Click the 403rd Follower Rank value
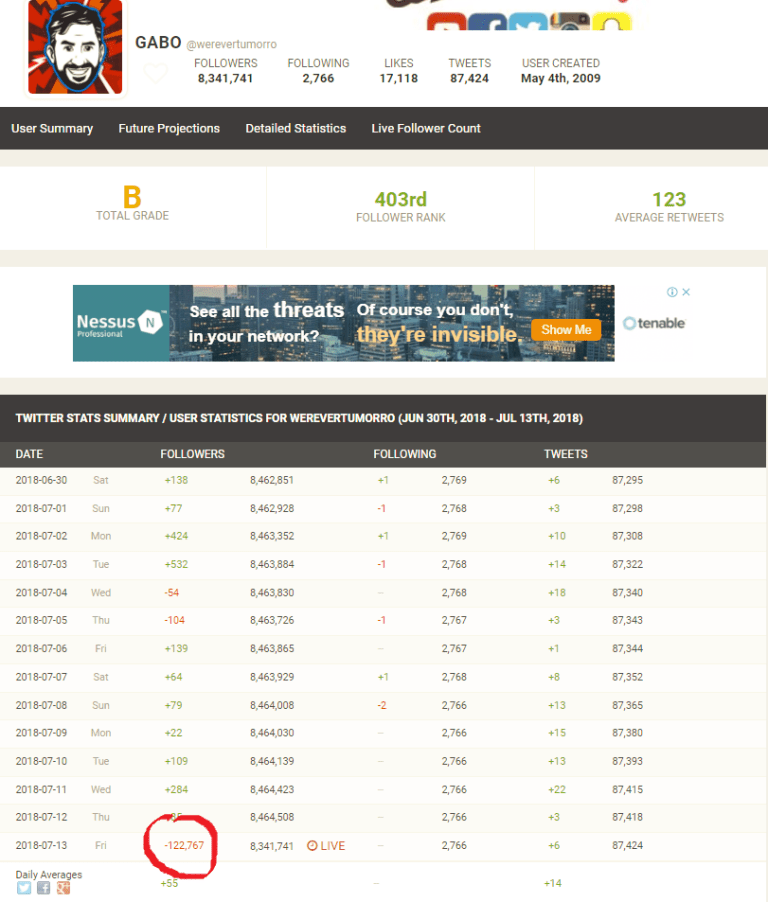 [400, 200]
